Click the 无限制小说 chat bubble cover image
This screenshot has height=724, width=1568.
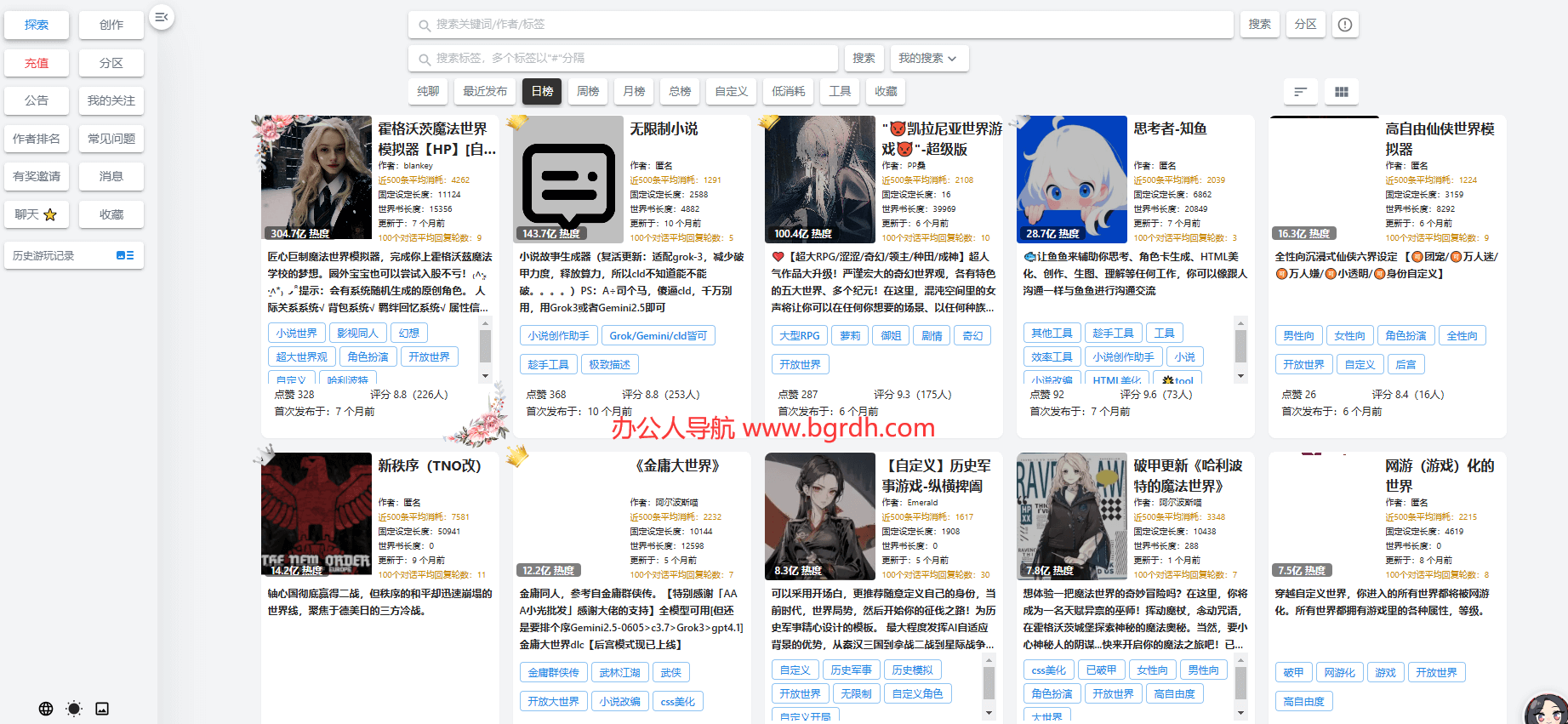pos(568,180)
